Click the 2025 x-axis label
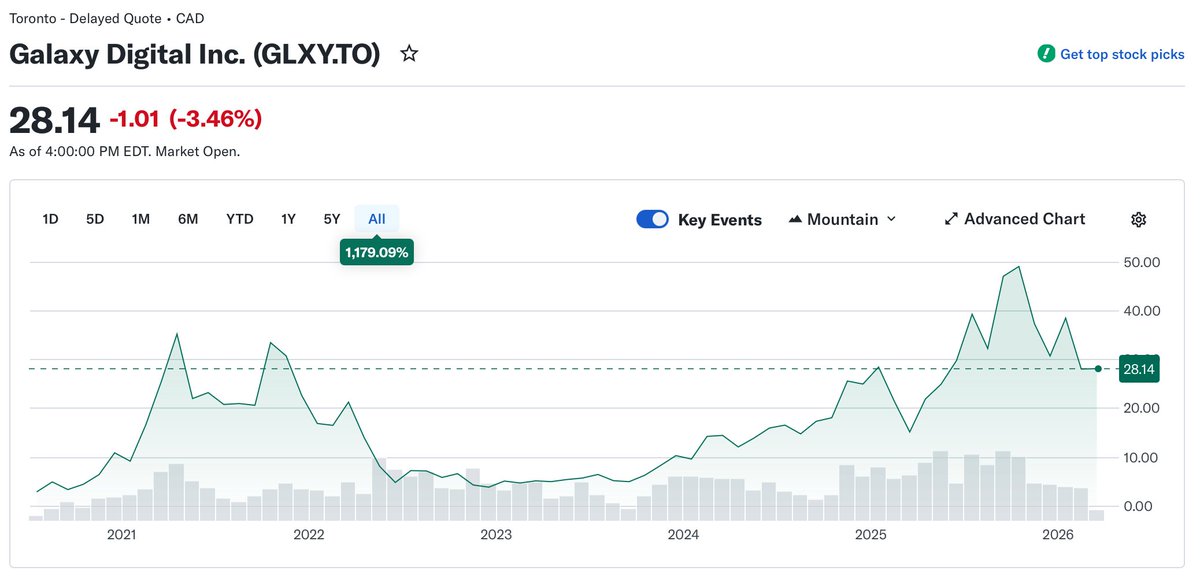Screen dimensions: 1200x578 (x=871, y=535)
